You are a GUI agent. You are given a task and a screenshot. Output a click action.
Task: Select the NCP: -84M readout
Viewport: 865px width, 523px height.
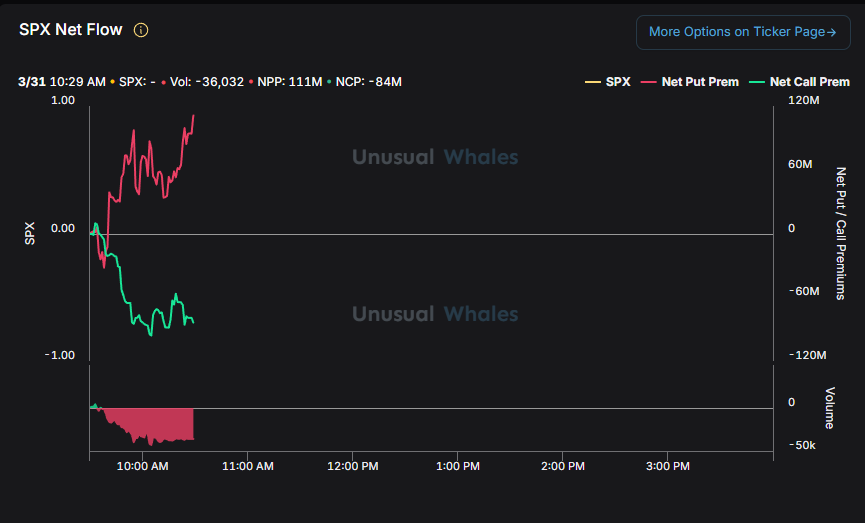369,82
